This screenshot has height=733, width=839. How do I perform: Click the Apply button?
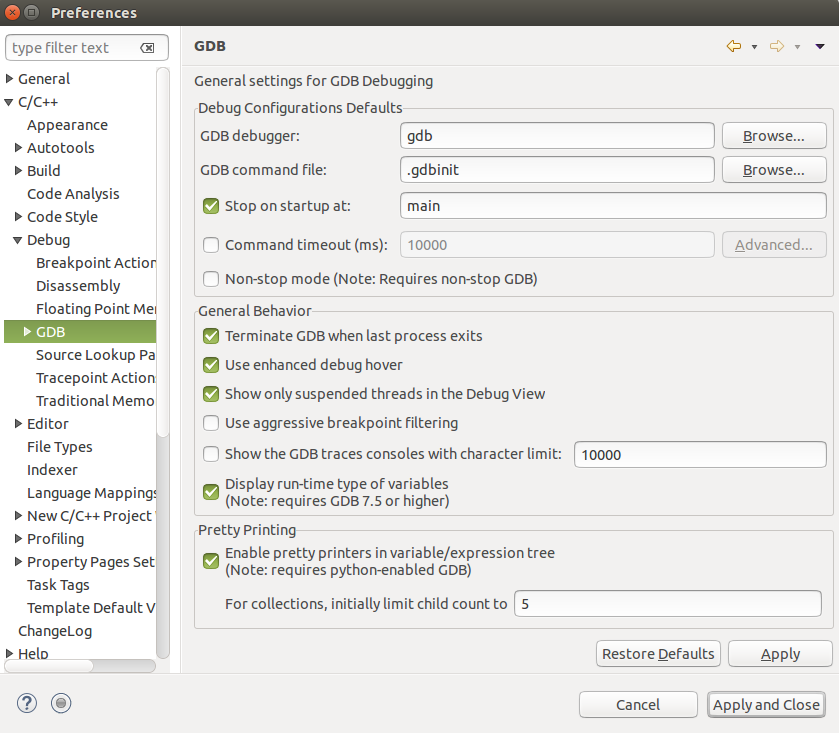click(780, 654)
